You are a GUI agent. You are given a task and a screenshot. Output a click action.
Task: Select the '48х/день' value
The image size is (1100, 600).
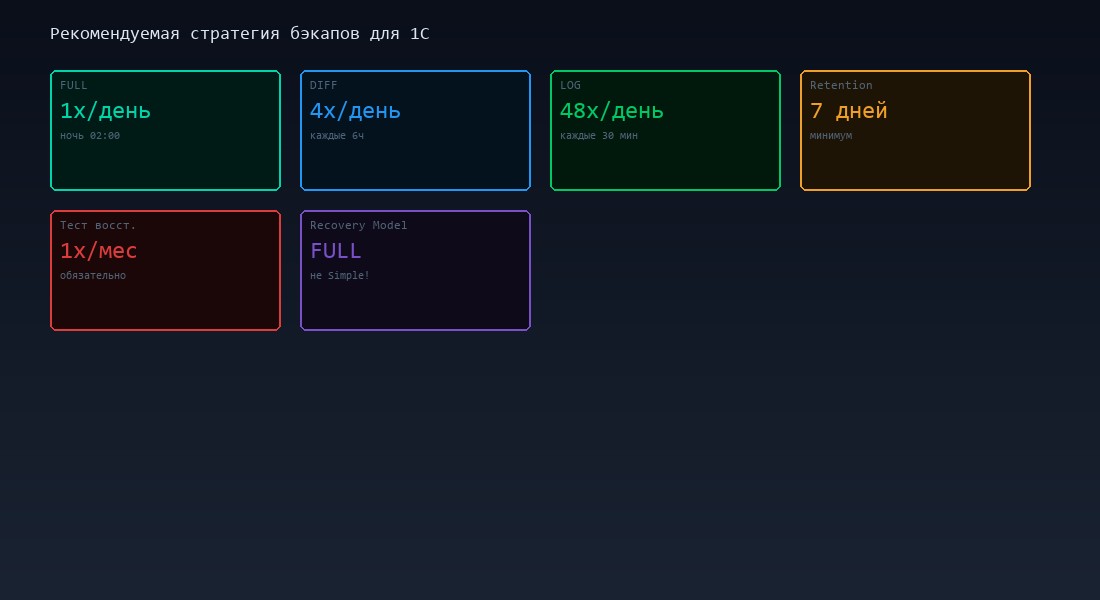tap(611, 111)
